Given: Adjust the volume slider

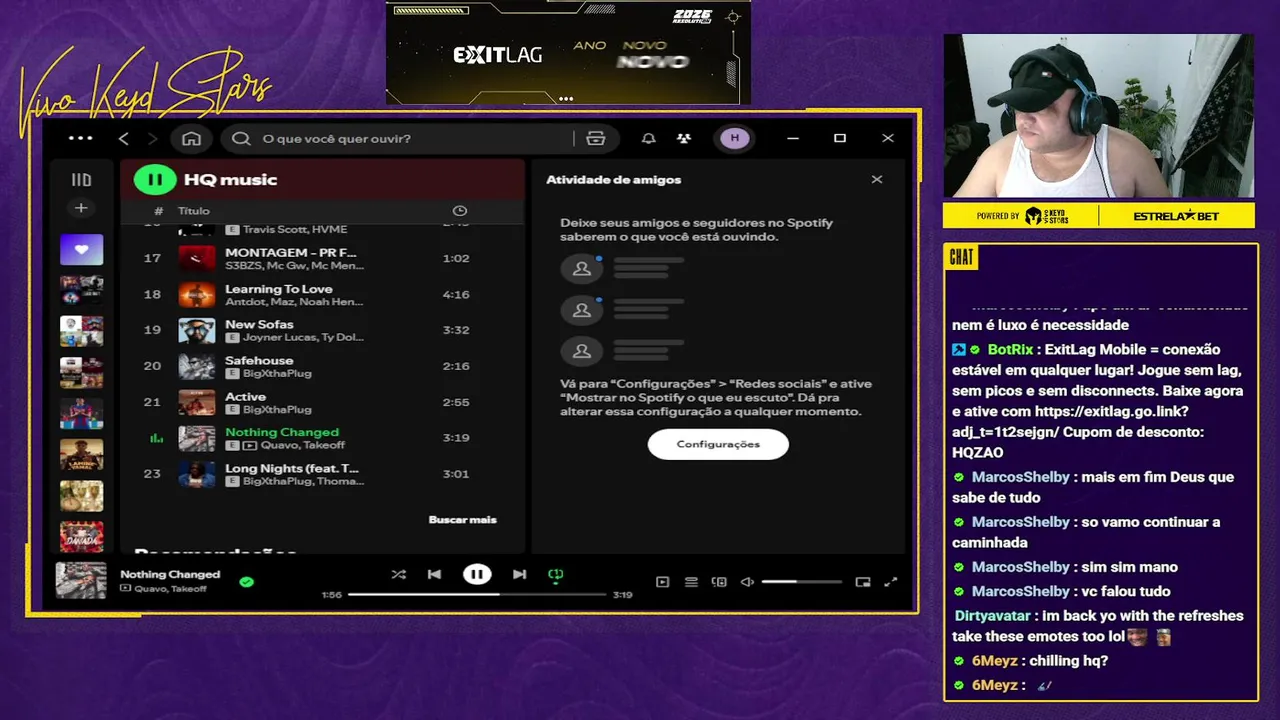Looking at the screenshot, I should (x=802, y=582).
